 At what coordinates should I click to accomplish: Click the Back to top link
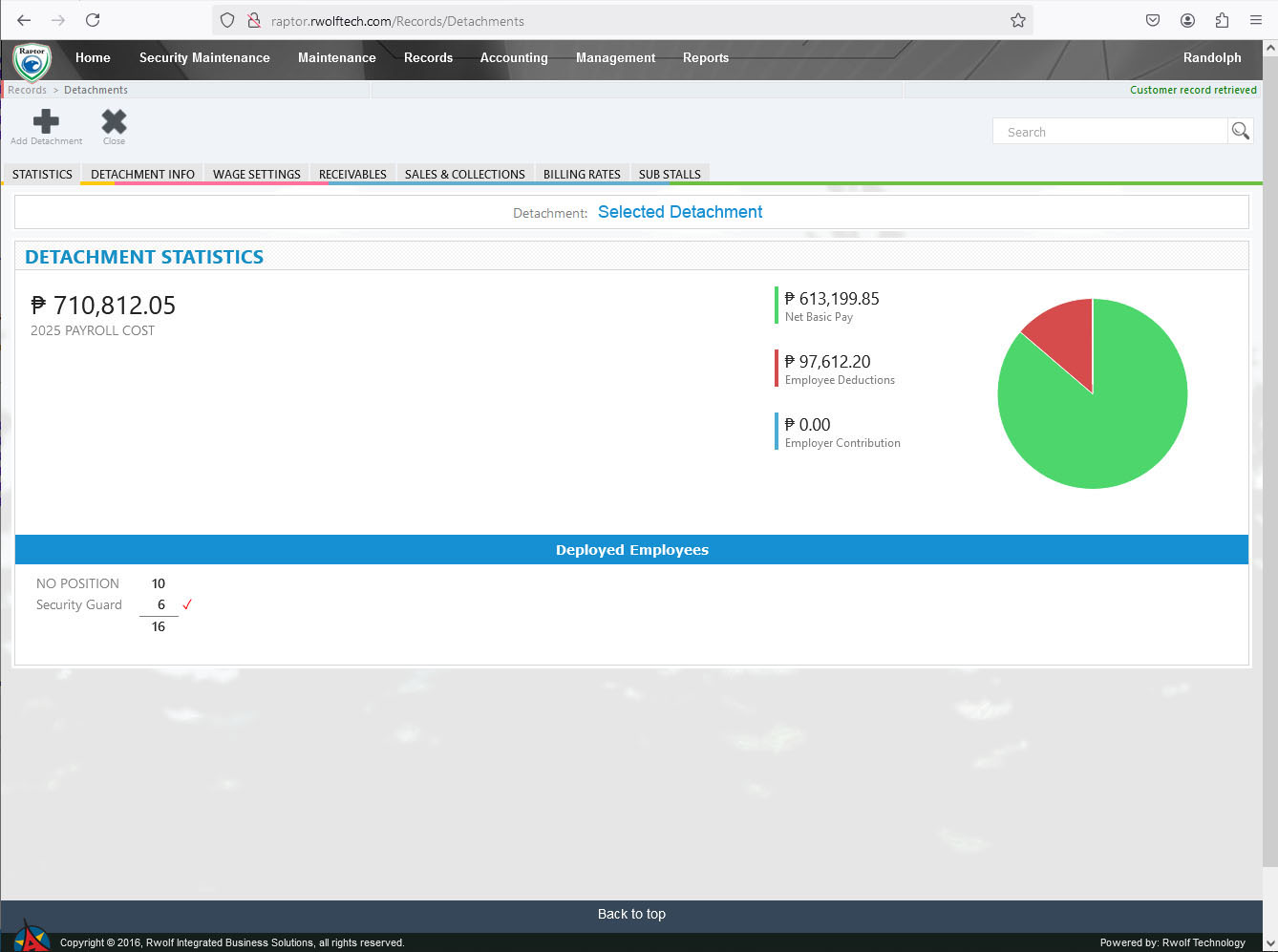[x=631, y=914]
